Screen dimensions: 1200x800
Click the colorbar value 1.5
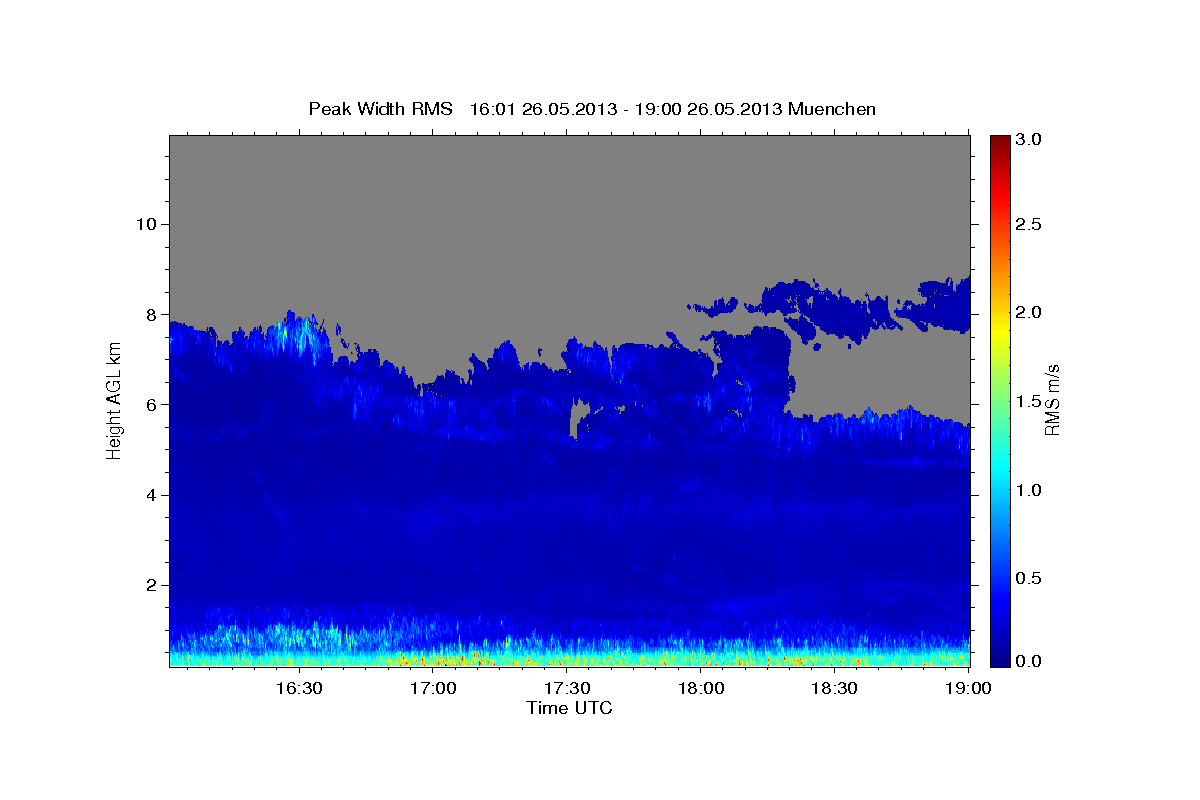coord(1028,401)
